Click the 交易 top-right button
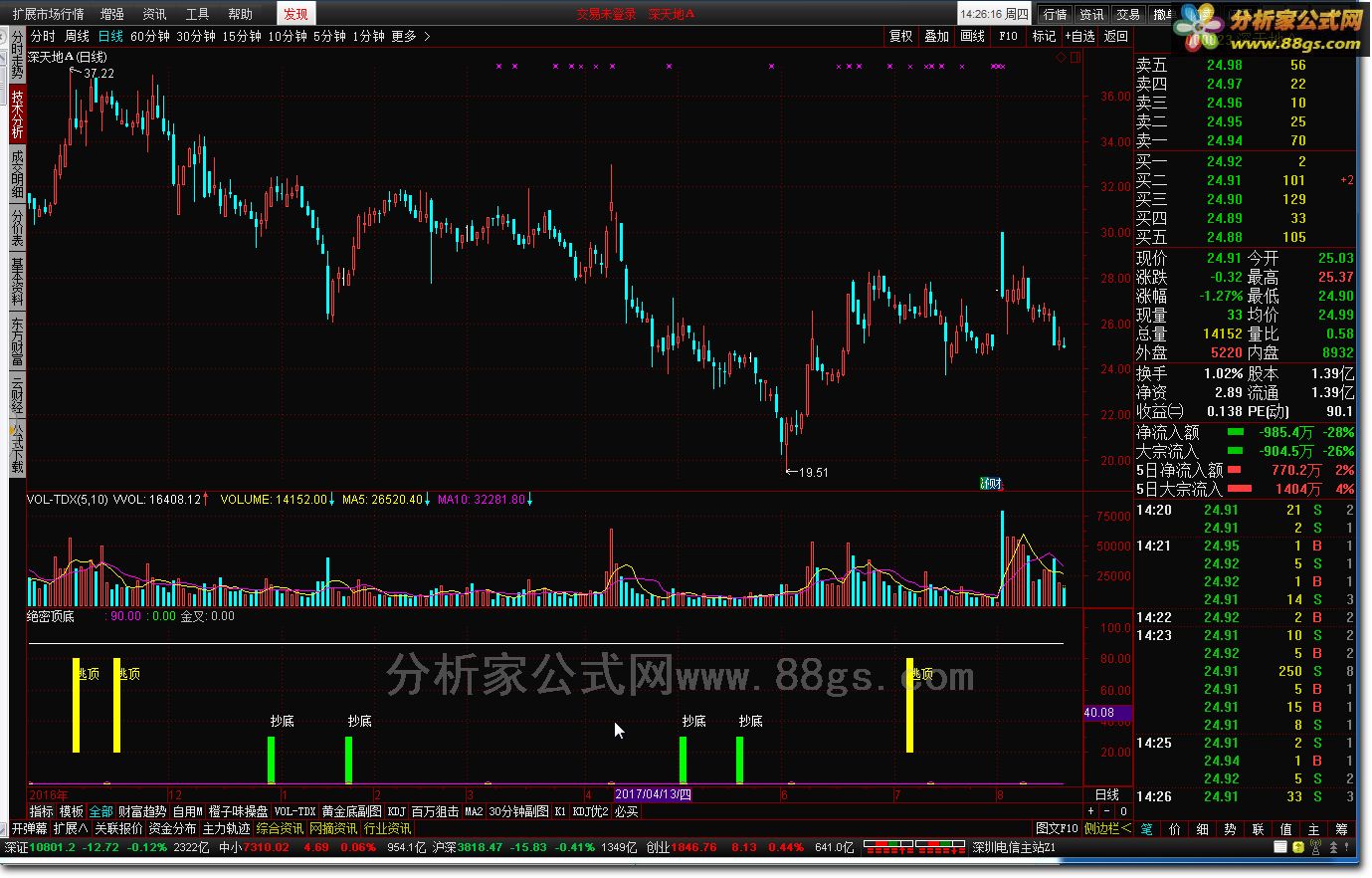1372x878 pixels. point(1128,14)
